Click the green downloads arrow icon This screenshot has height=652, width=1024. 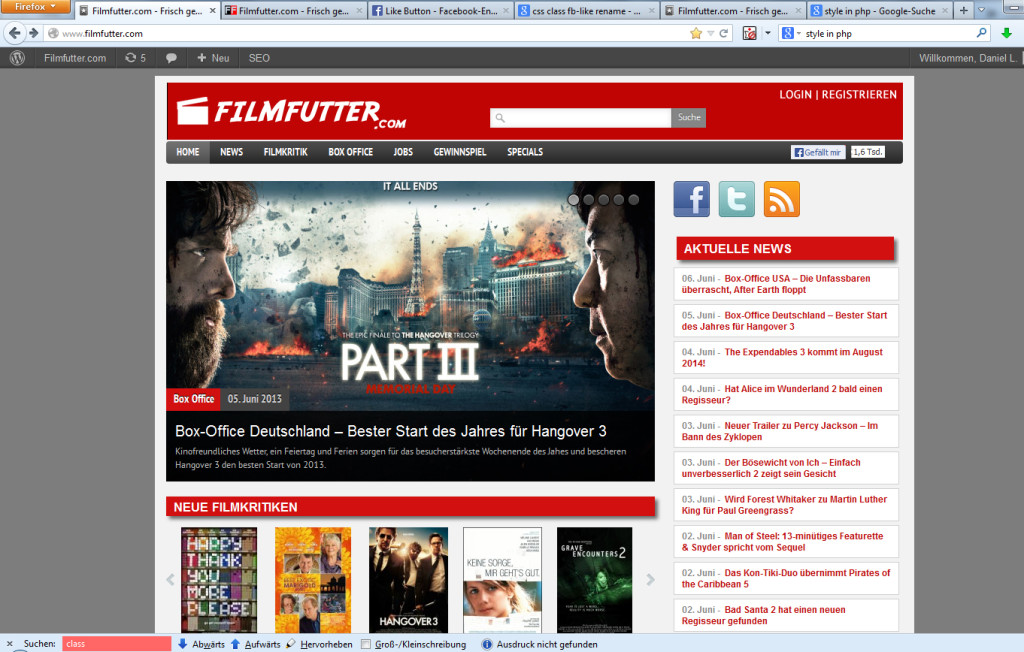tap(1006, 33)
